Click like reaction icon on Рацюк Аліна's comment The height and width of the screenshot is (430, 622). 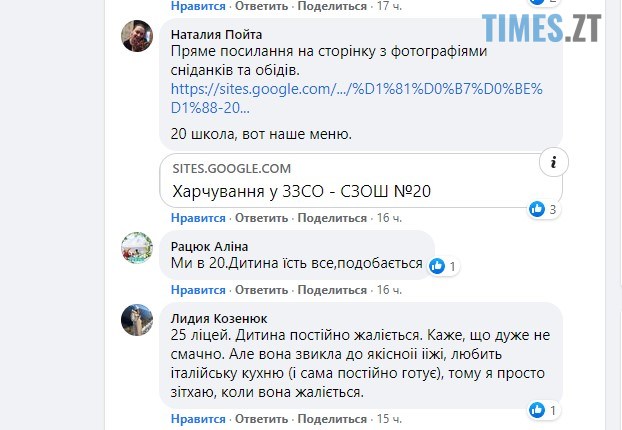437,266
